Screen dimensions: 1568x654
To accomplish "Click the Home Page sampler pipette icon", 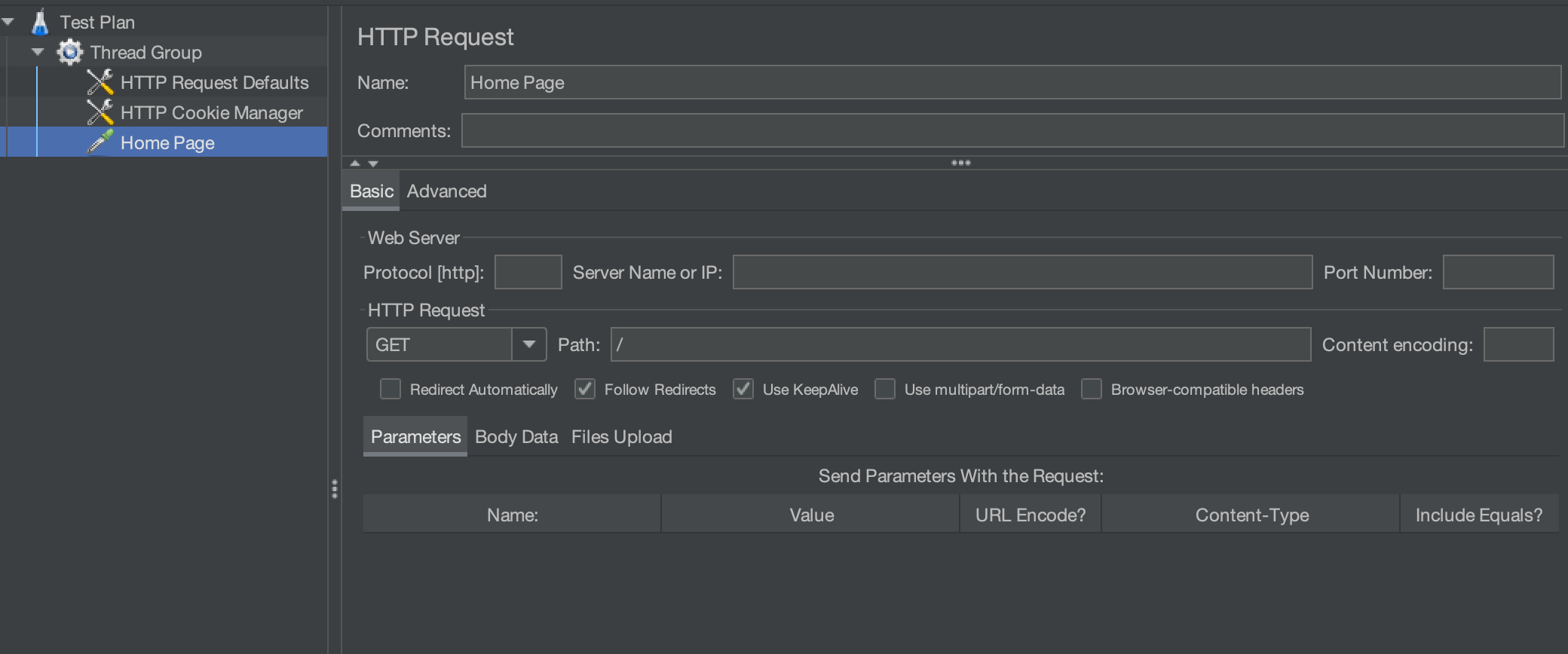I will tap(100, 142).
